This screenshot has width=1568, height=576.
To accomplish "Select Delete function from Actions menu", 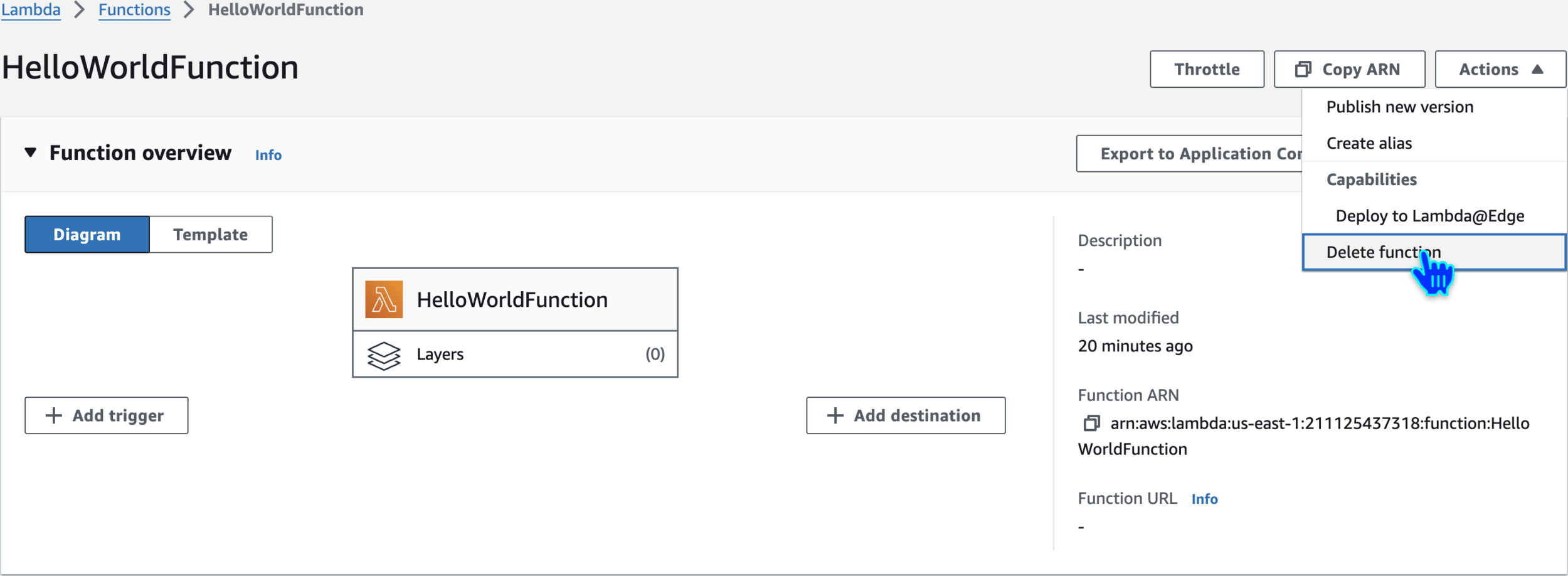I will coord(1383,252).
